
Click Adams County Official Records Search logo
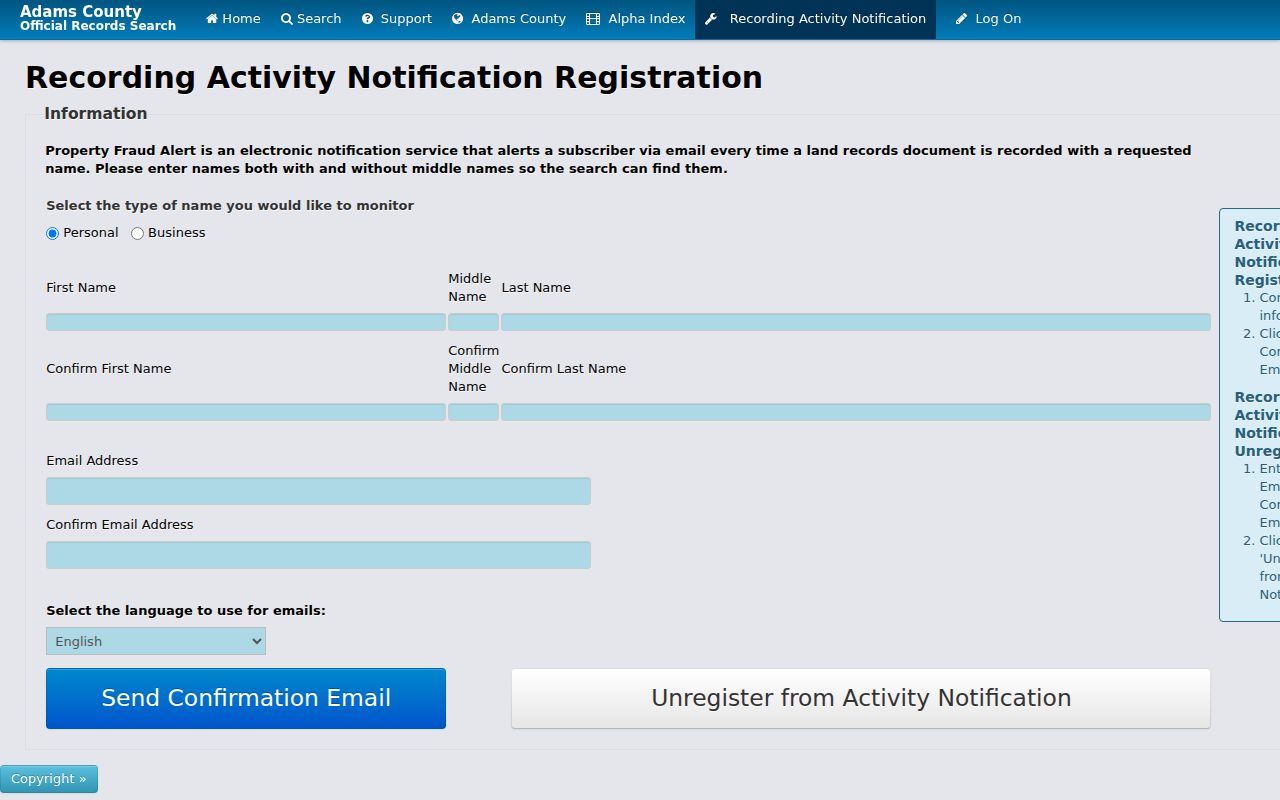coord(98,18)
